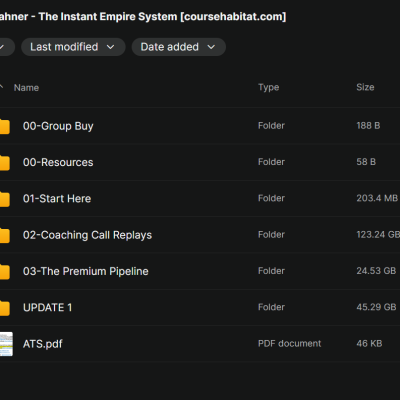Image resolution: width=400 pixels, height=400 pixels.
Task: Open the Last modified filter dropdown
Action: click(x=73, y=47)
